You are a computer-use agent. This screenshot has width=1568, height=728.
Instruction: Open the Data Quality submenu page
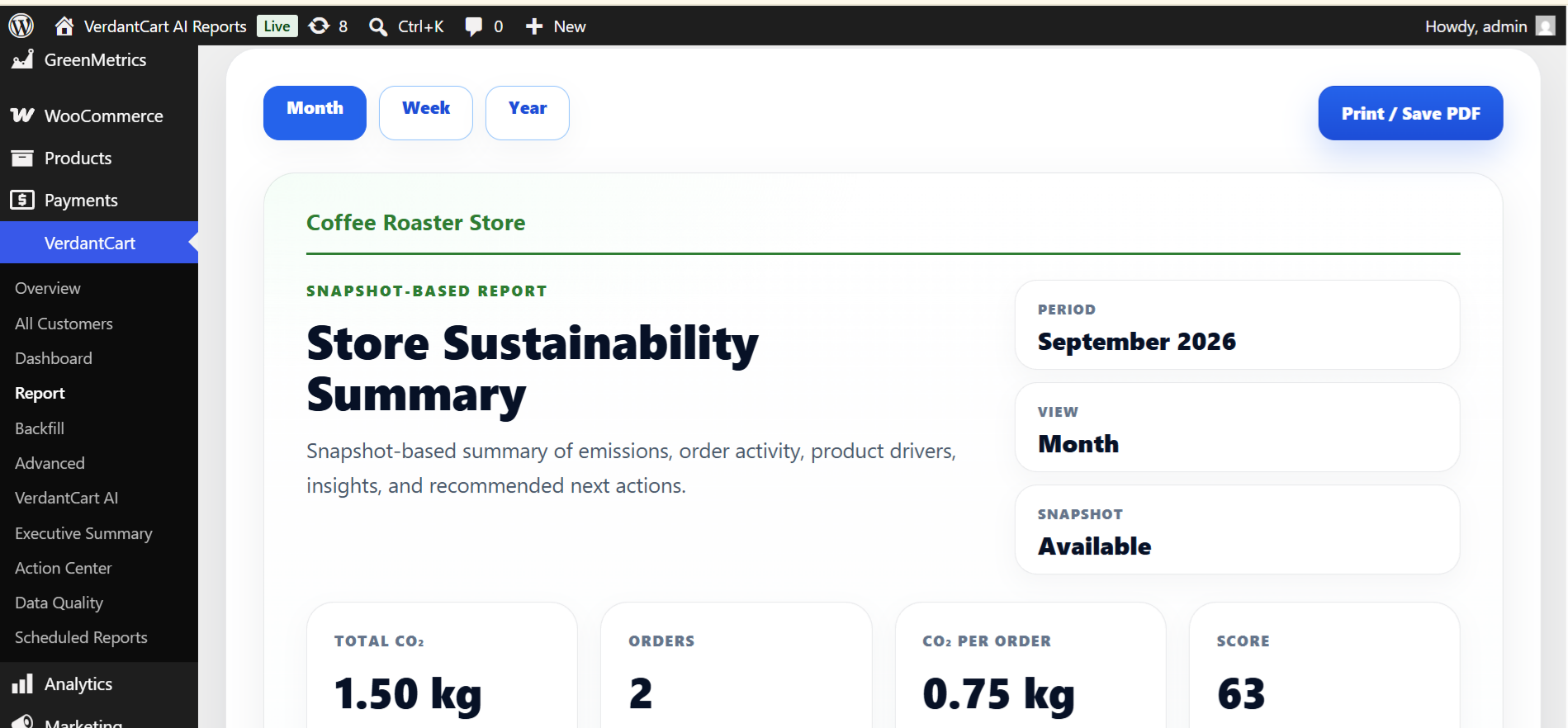[x=59, y=603]
